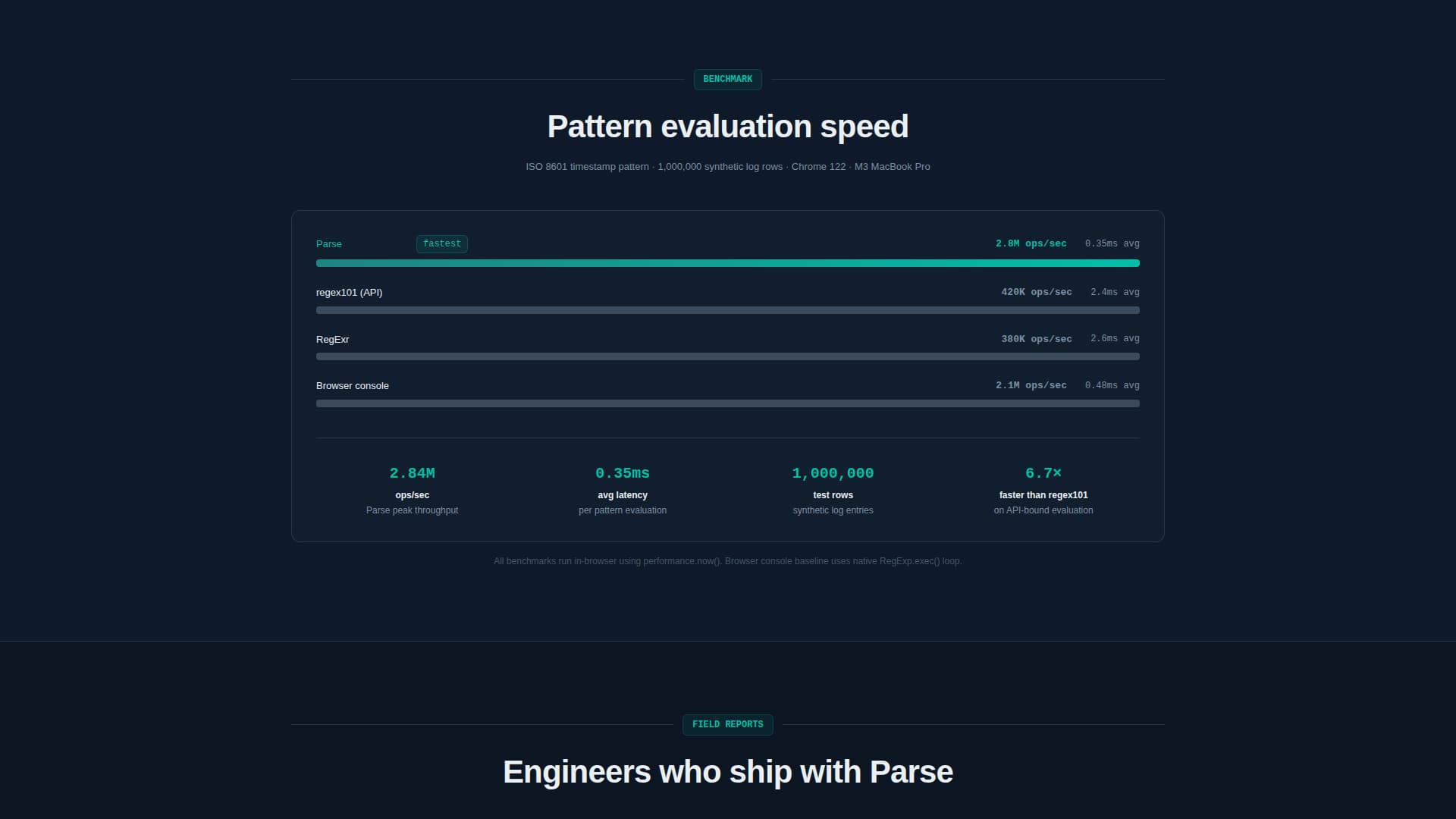Click the '0.35ms' avg latency stat
Image resolution: width=1456 pixels, height=819 pixels.
(x=622, y=473)
